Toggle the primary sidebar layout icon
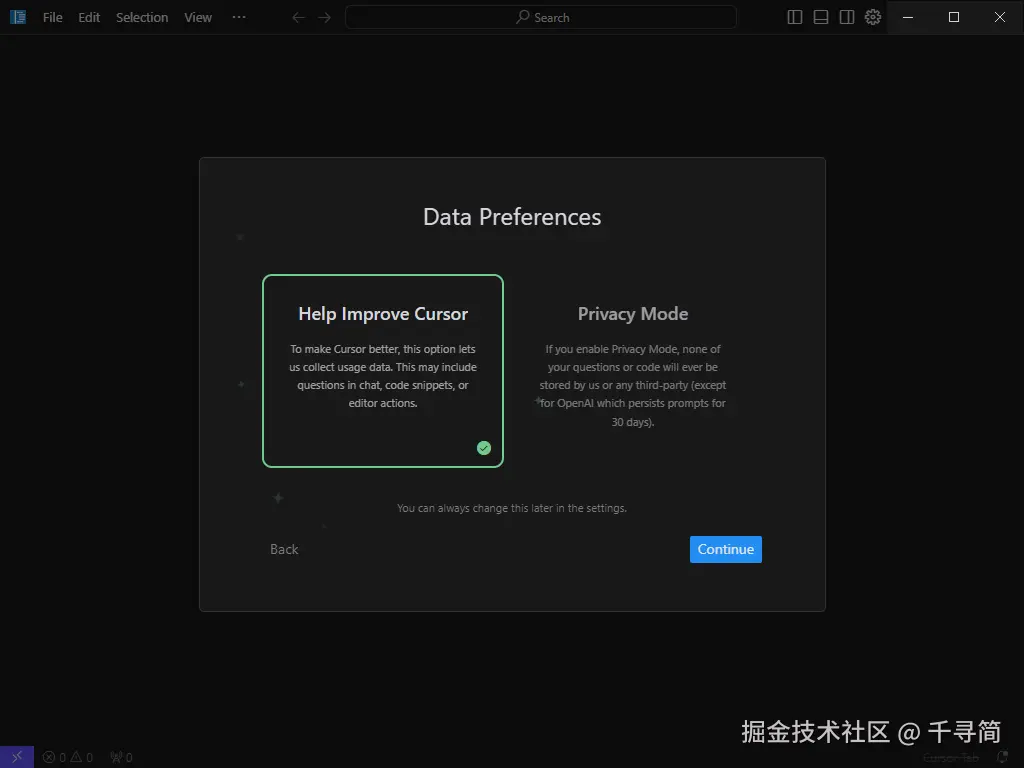Image resolution: width=1024 pixels, height=768 pixels. point(795,18)
